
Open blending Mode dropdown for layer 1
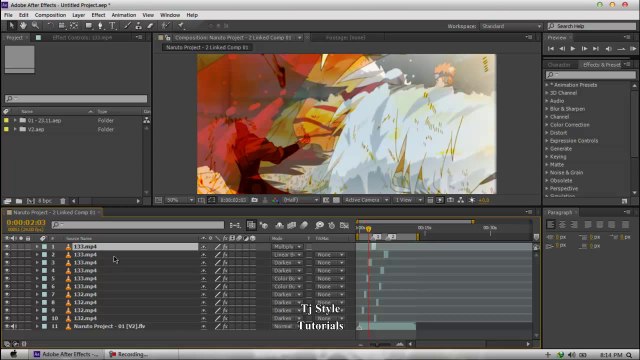point(287,247)
